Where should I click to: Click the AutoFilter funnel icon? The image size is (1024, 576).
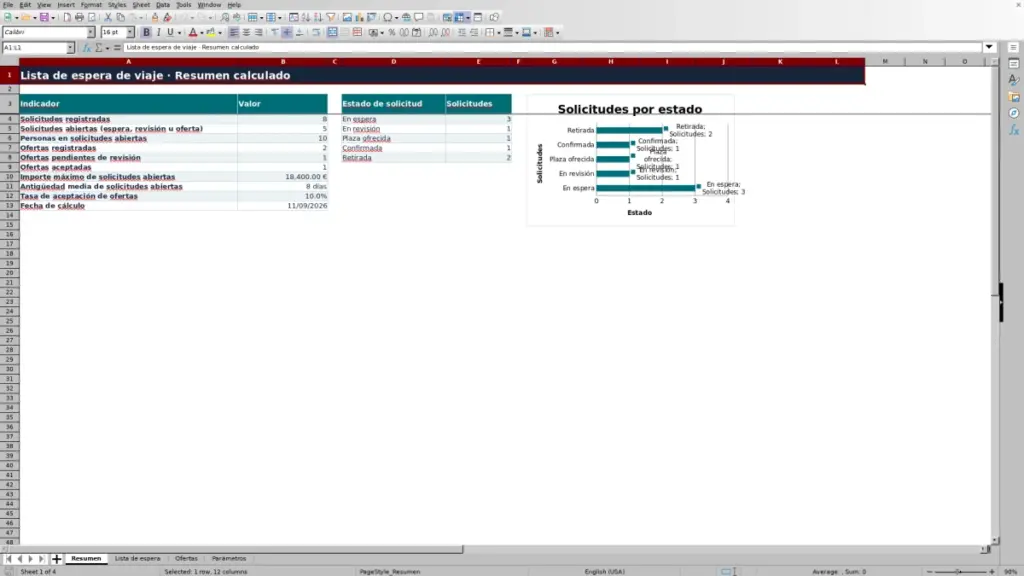tap(331, 18)
